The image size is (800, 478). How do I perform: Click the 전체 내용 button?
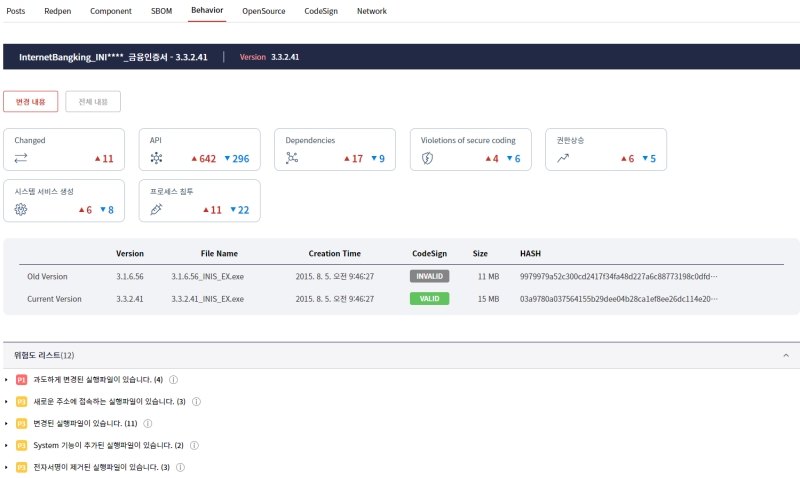click(93, 102)
